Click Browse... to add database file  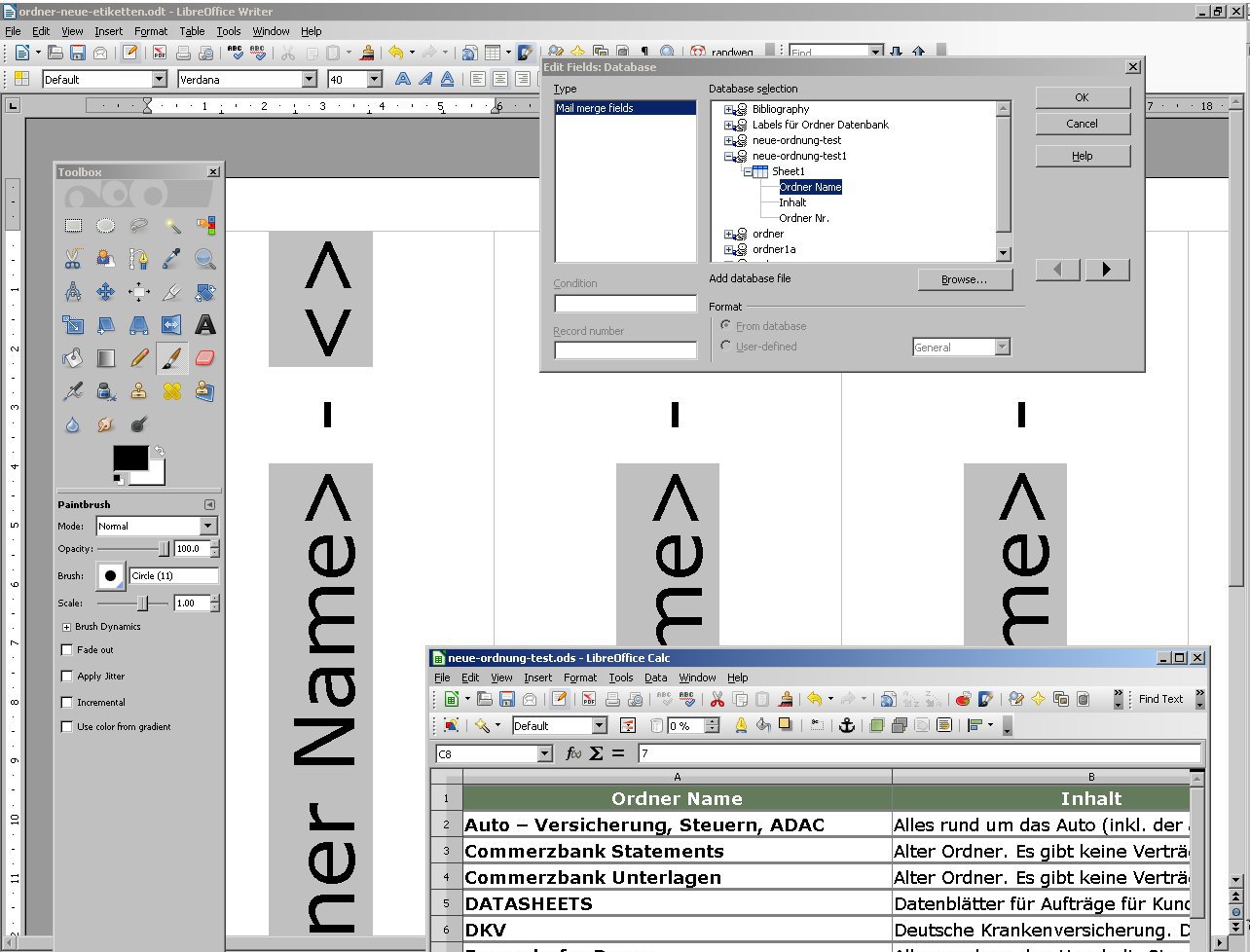(965, 279)
